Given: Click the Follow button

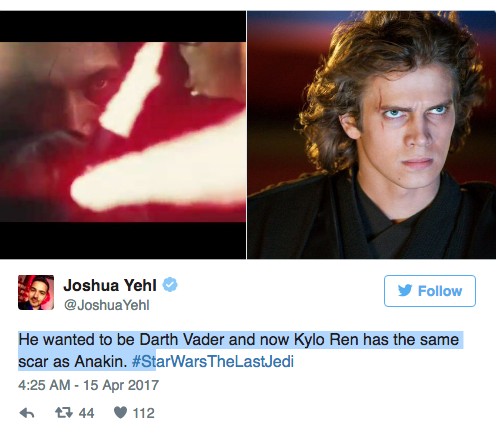Looking at the screenshot, I should pos(430,291).
